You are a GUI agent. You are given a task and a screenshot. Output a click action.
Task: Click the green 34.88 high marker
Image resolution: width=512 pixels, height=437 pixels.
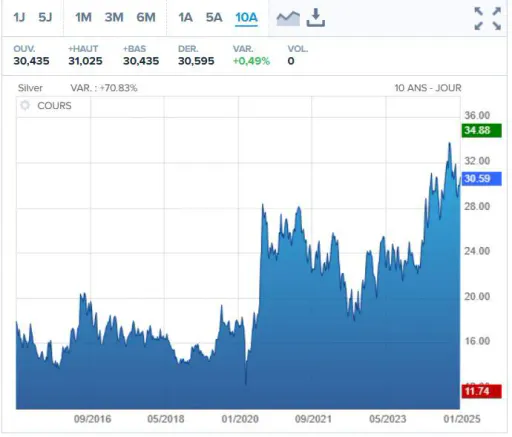pyautogui.click(x=481, y=130)
